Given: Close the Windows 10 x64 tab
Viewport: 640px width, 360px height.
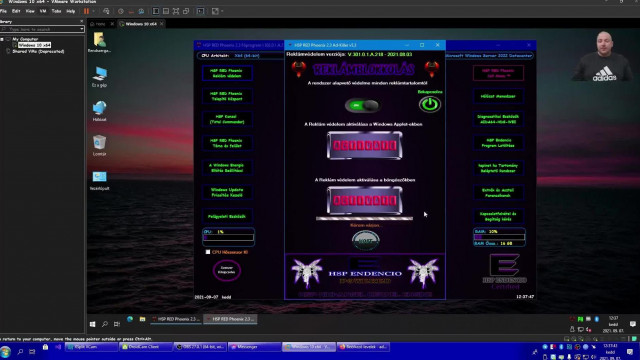Looking at the screenshot, I should 162,24.
